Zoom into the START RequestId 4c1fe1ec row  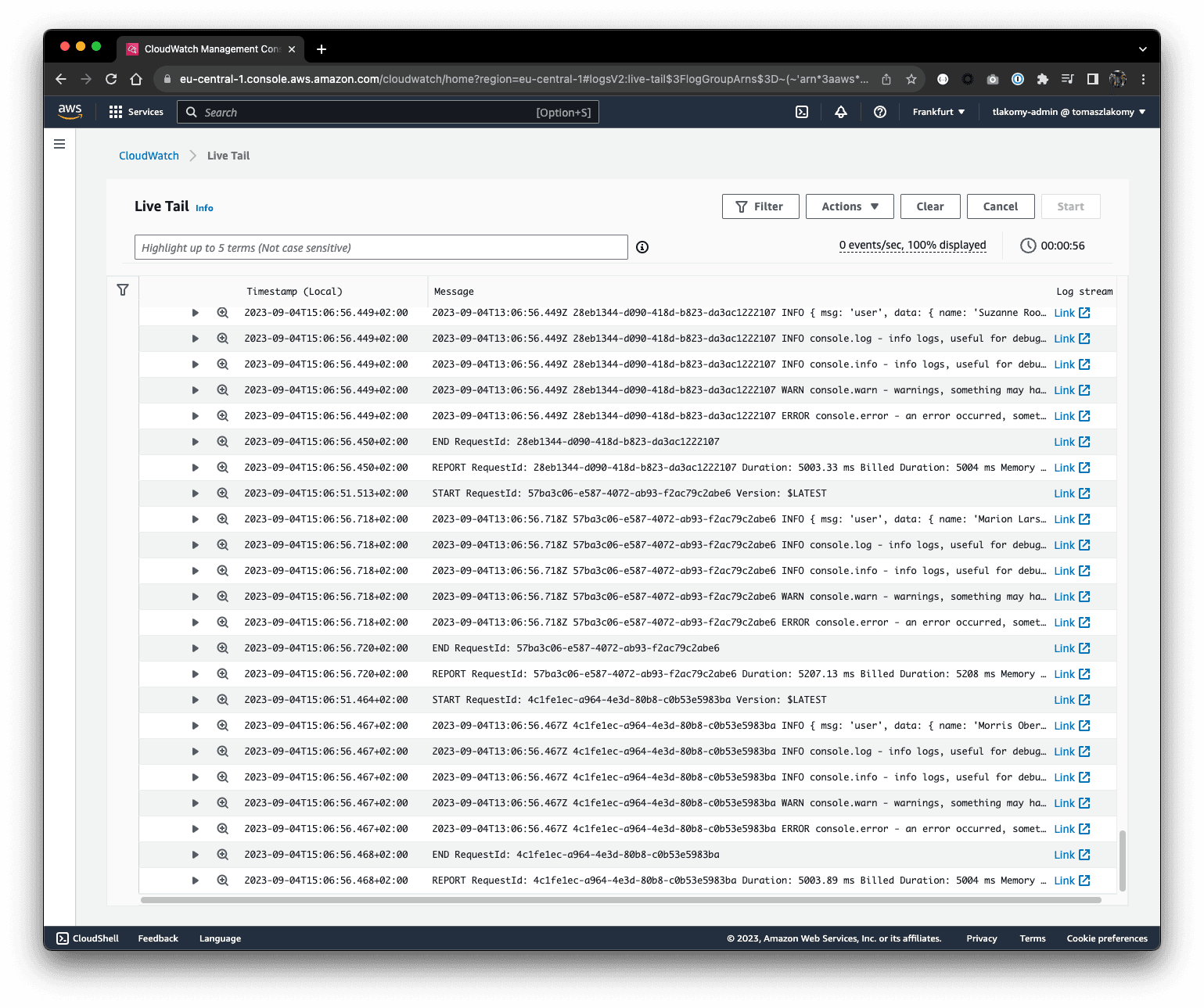223,700
